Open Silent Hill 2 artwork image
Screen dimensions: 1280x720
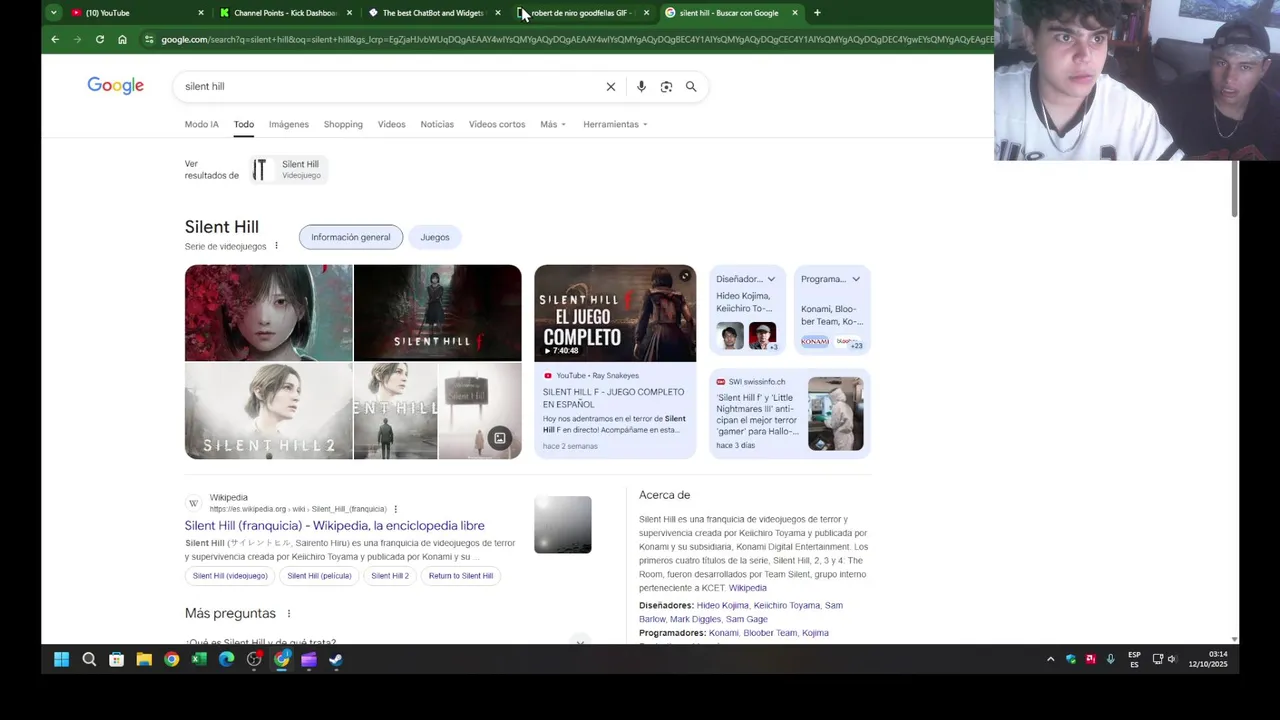point(268,411)
